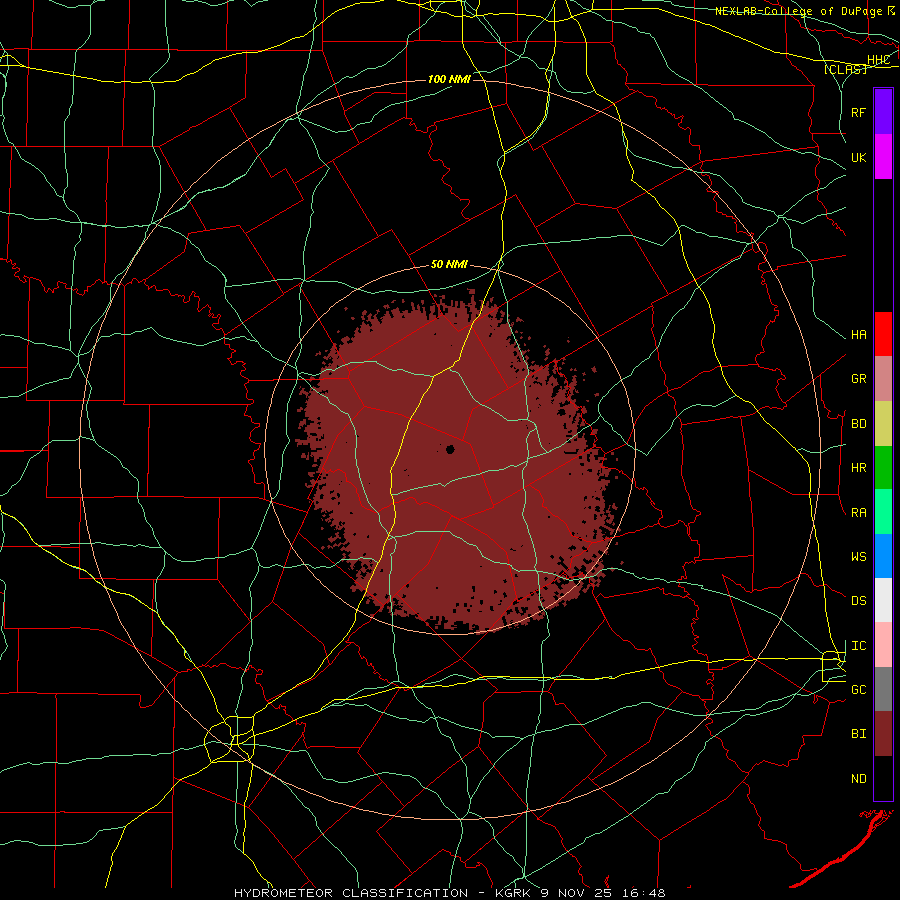
Task: Click the "100 NMI" range ring label
Action: pyautogui.click(x=449, y=79)
